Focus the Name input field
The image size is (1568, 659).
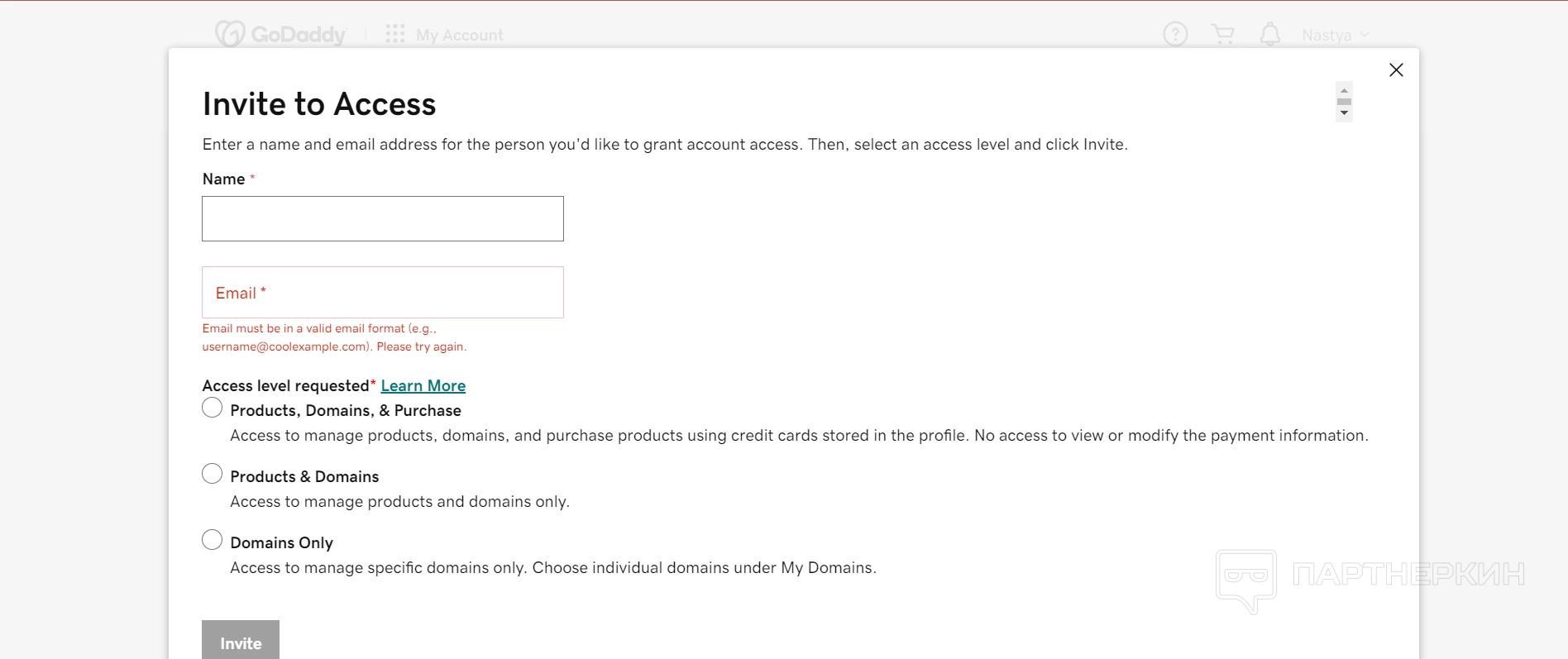click(383, 219)
